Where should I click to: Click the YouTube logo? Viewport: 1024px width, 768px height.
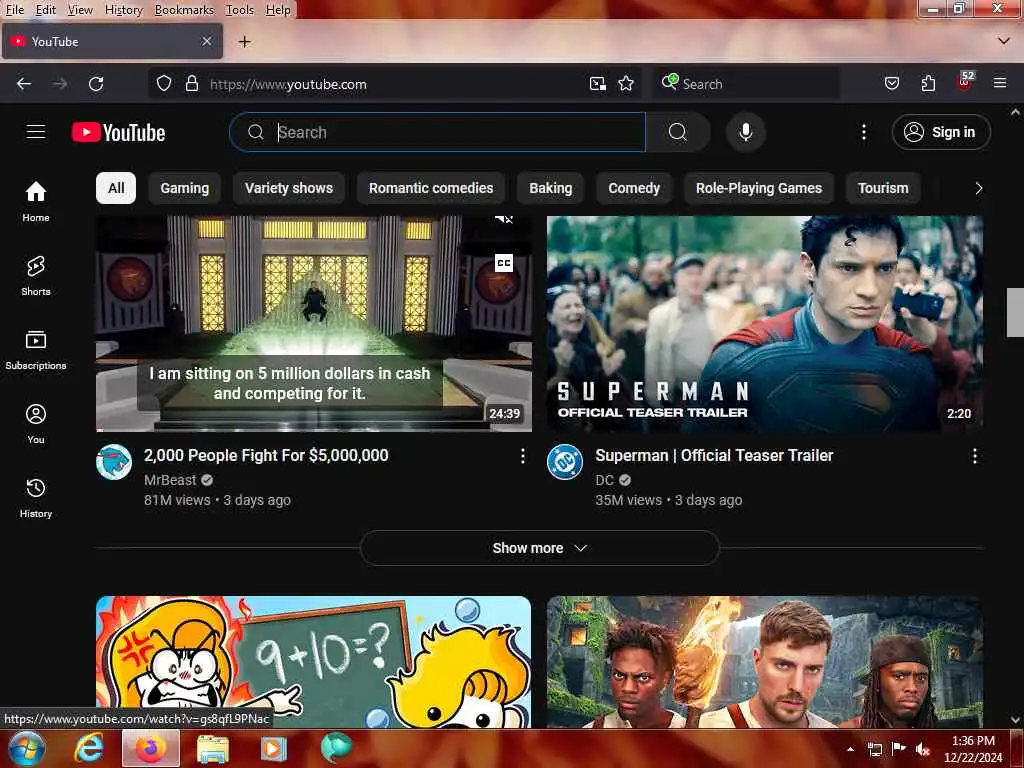[119, 133]
